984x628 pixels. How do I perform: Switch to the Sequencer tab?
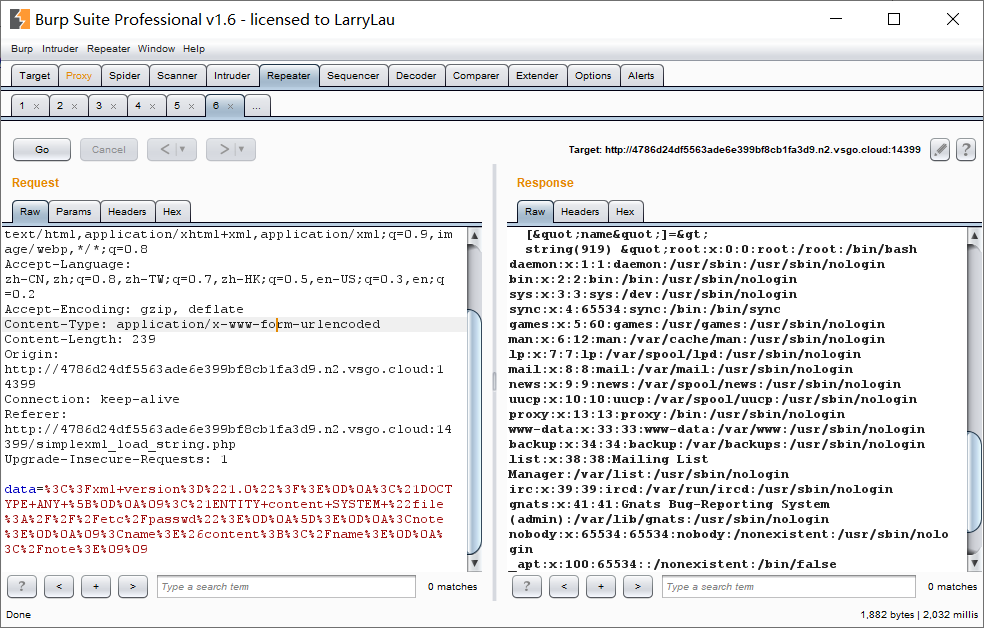tap(353, 75)
